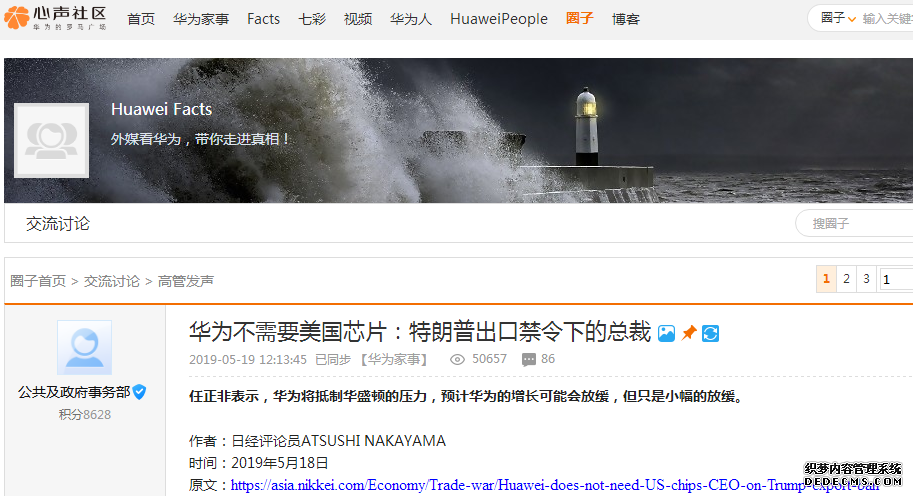Switch to the 交流讨论 tab
This screenshot has height=496, width=913.
58,224
